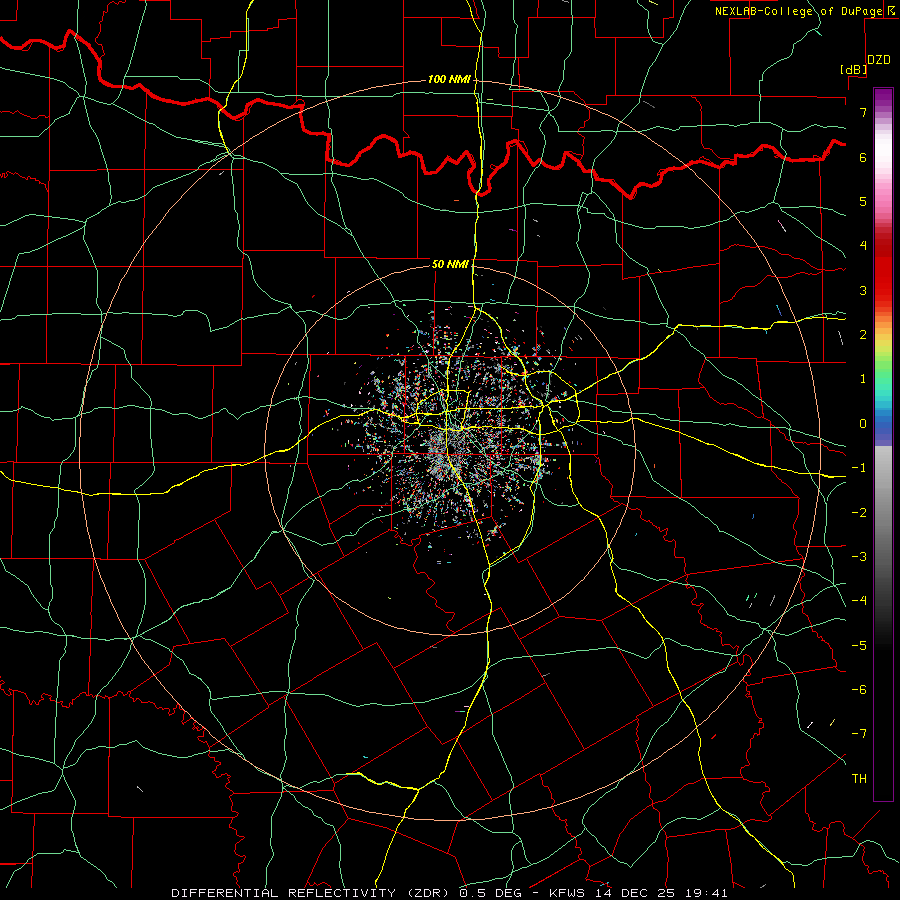Click the -5 value on the color scale

click(x=859, y=646)
